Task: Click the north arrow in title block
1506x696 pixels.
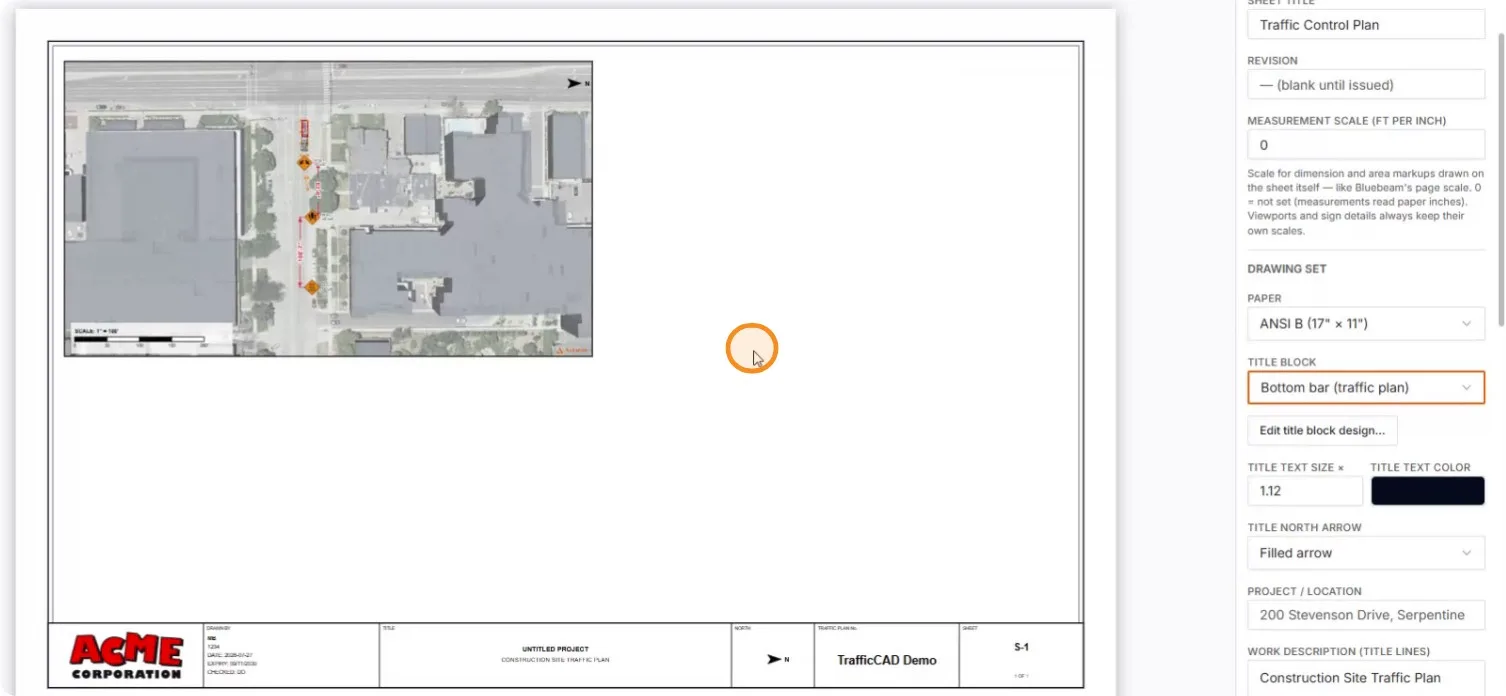Action: tap(777, 659)
